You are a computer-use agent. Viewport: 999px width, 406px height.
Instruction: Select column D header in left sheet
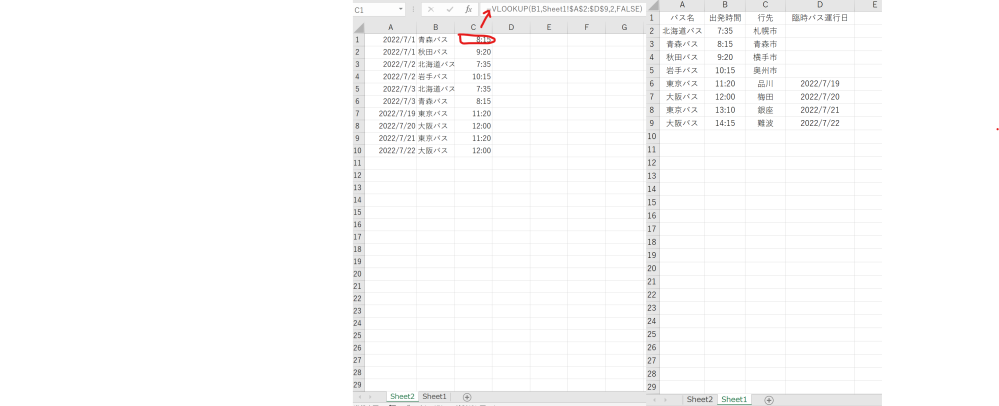pos(510,27)
